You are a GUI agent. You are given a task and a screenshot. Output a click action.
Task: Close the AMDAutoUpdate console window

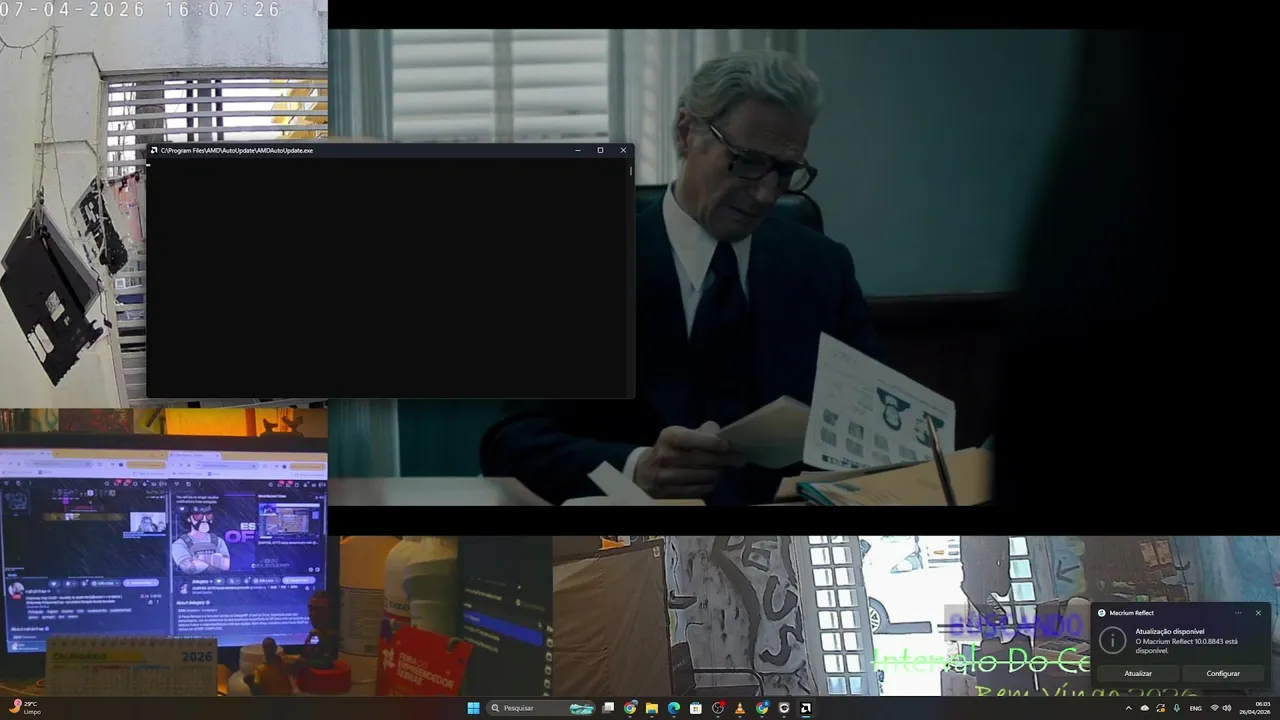coord(623,150)
